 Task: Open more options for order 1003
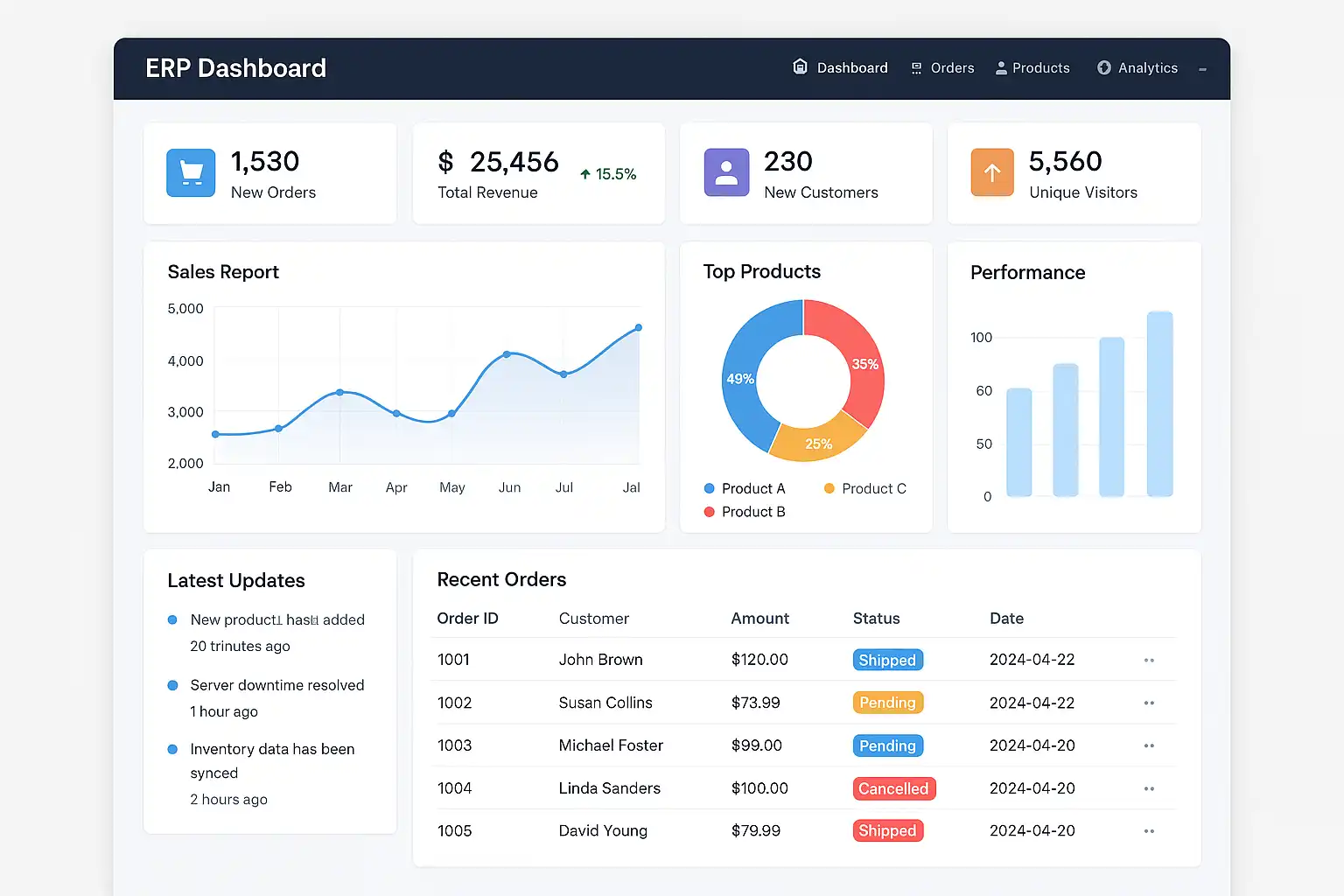click(1149, 745)
